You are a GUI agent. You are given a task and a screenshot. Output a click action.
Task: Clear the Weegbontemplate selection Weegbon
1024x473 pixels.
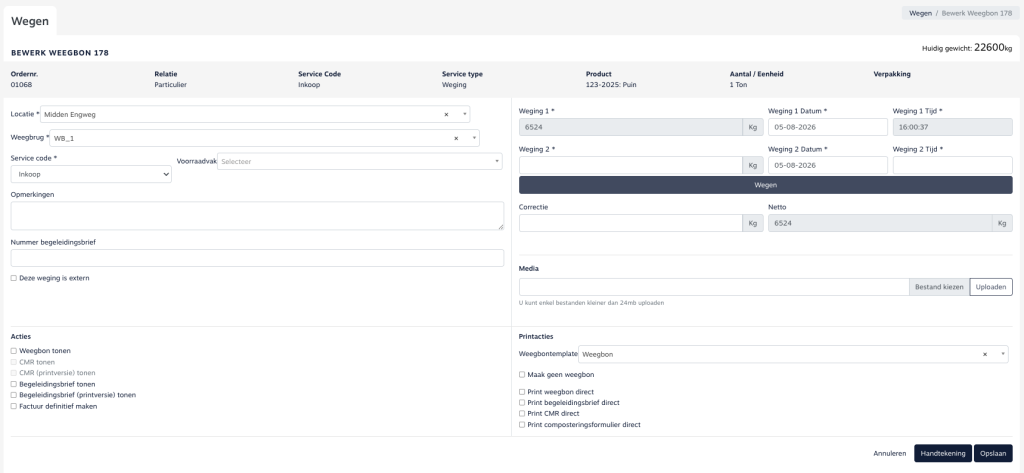984,354
